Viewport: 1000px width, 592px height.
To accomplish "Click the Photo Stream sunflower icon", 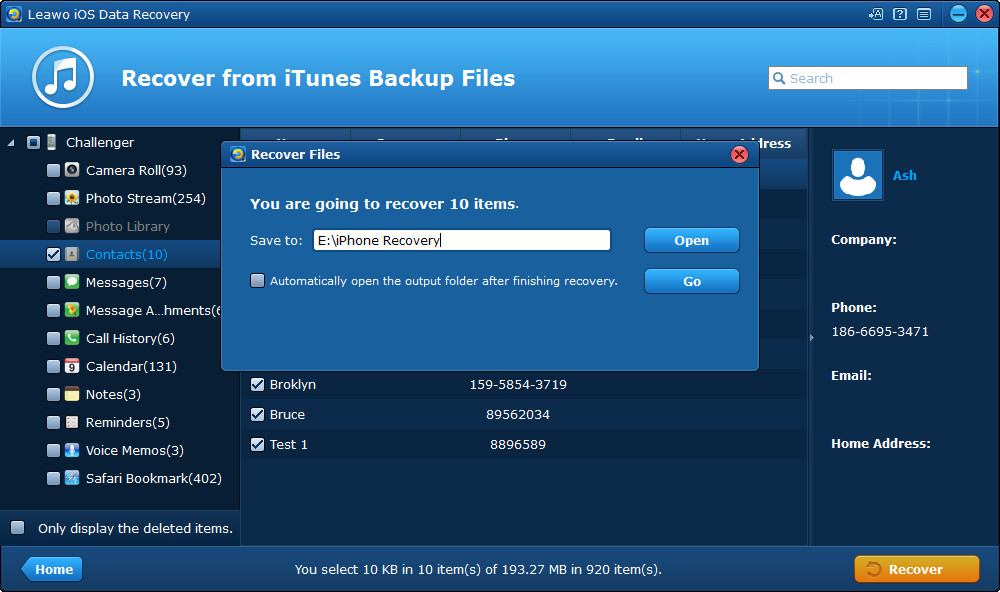I will (x=72, y=198).
